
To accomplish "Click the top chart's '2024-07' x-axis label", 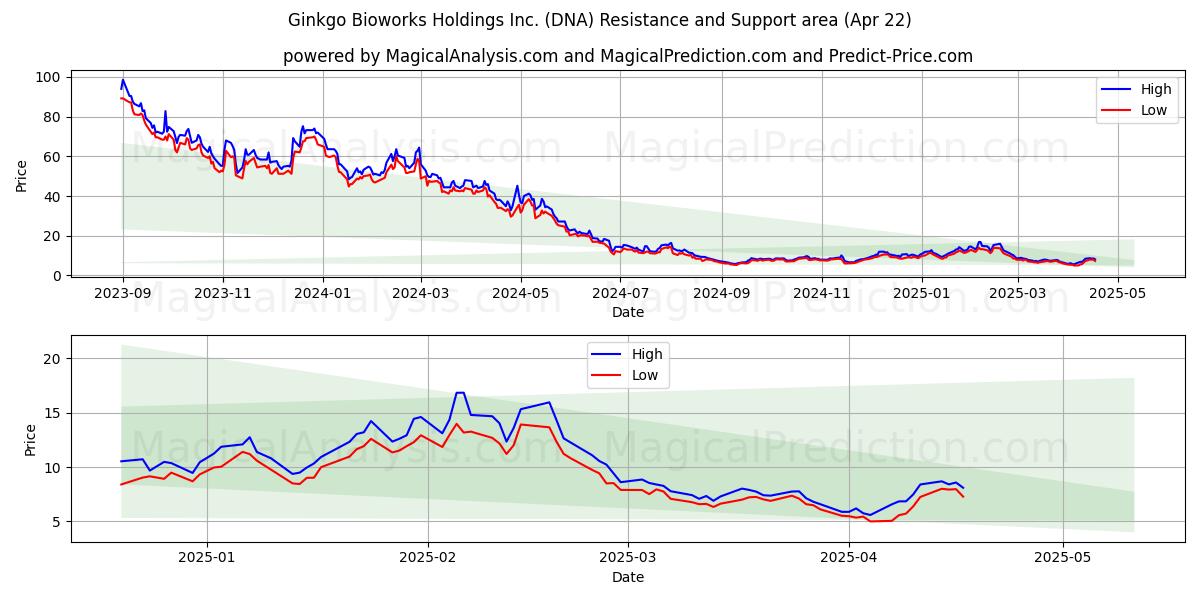I will (x=620, y=294).
